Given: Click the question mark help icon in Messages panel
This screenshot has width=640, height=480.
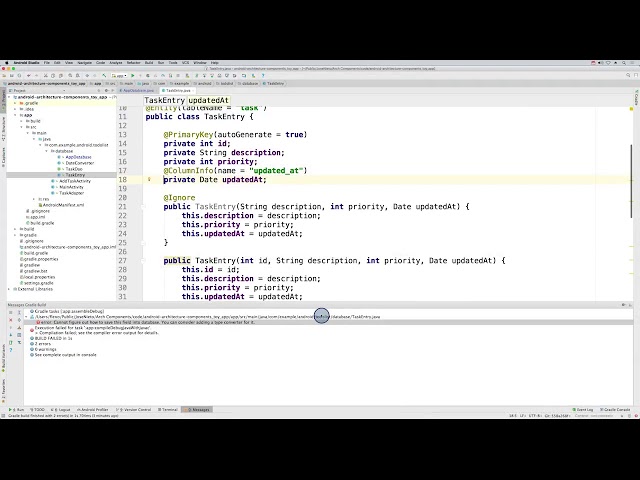Looking at the screenshot, I should click(x=11, y=350).
